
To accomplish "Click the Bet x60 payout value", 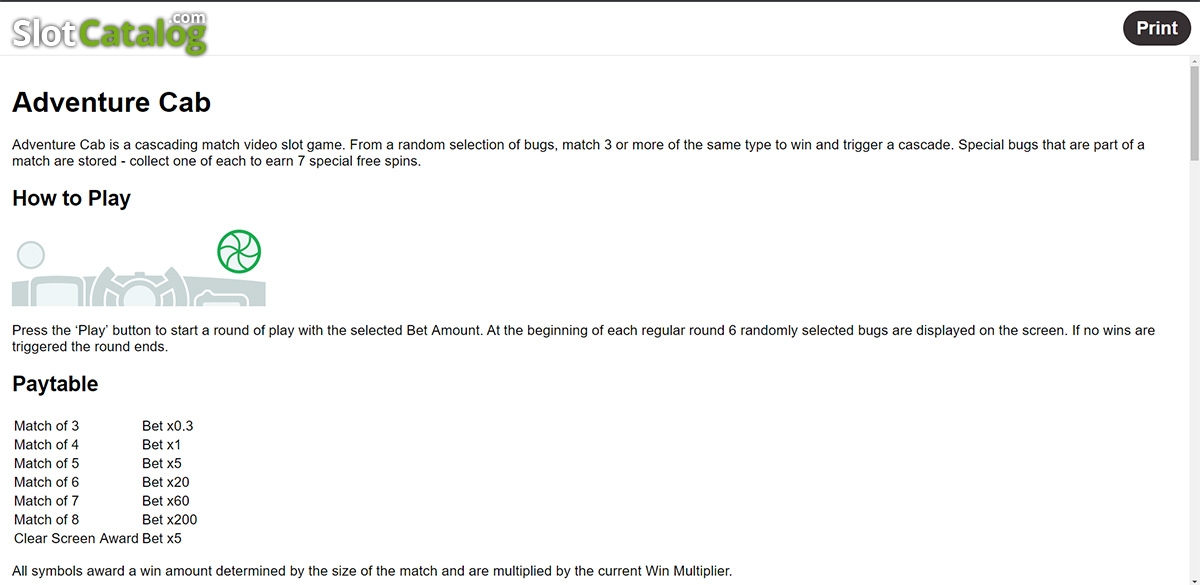I will [165, 501].
